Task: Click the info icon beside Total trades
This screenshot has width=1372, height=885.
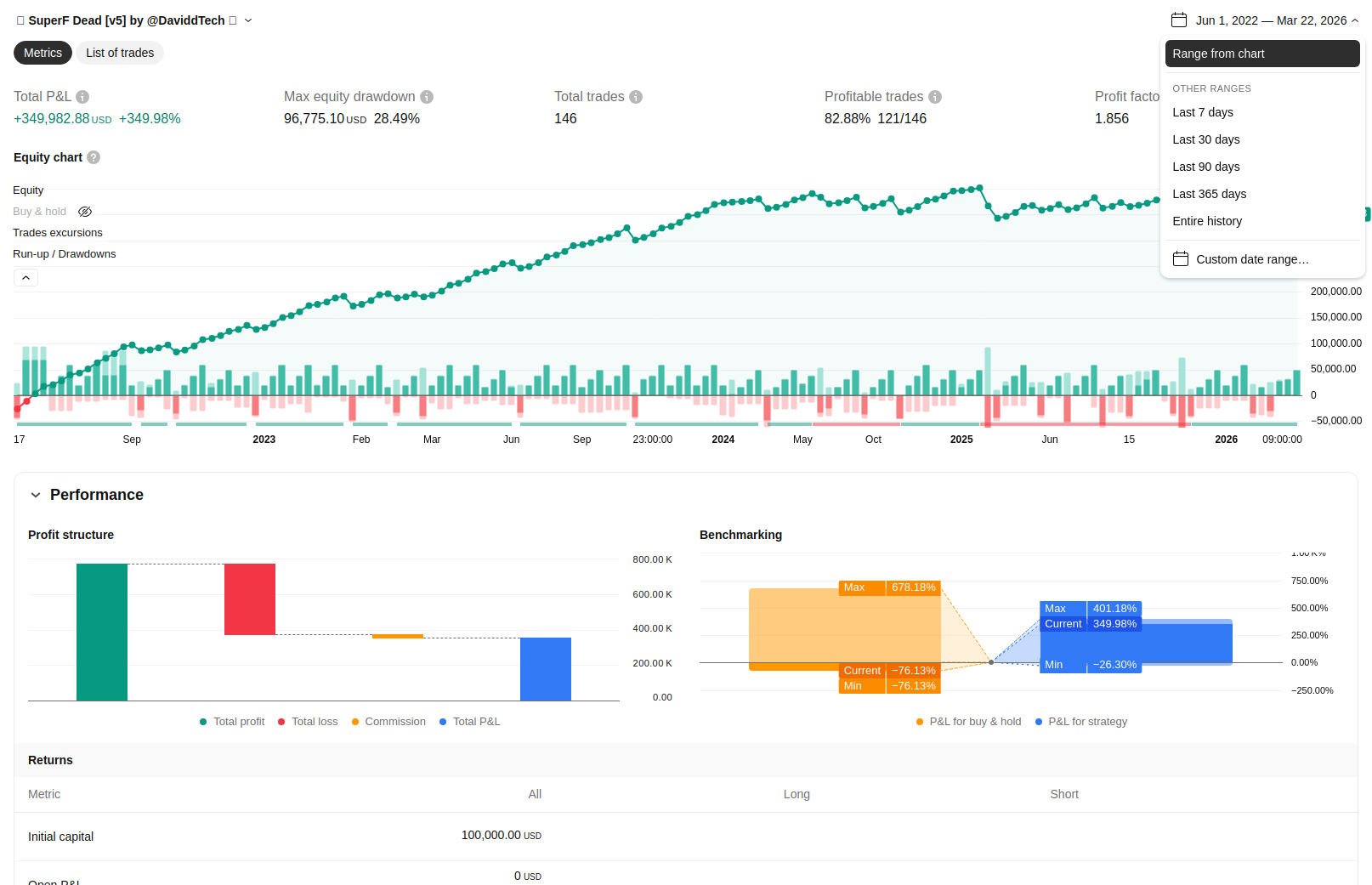Action: pyautogui.click(x=636, y=97)
